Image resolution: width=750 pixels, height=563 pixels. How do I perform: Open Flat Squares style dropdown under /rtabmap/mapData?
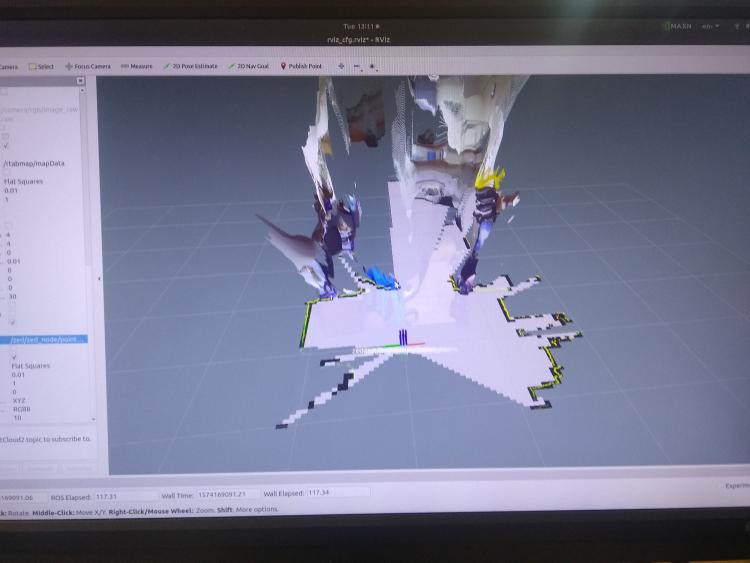24,181
